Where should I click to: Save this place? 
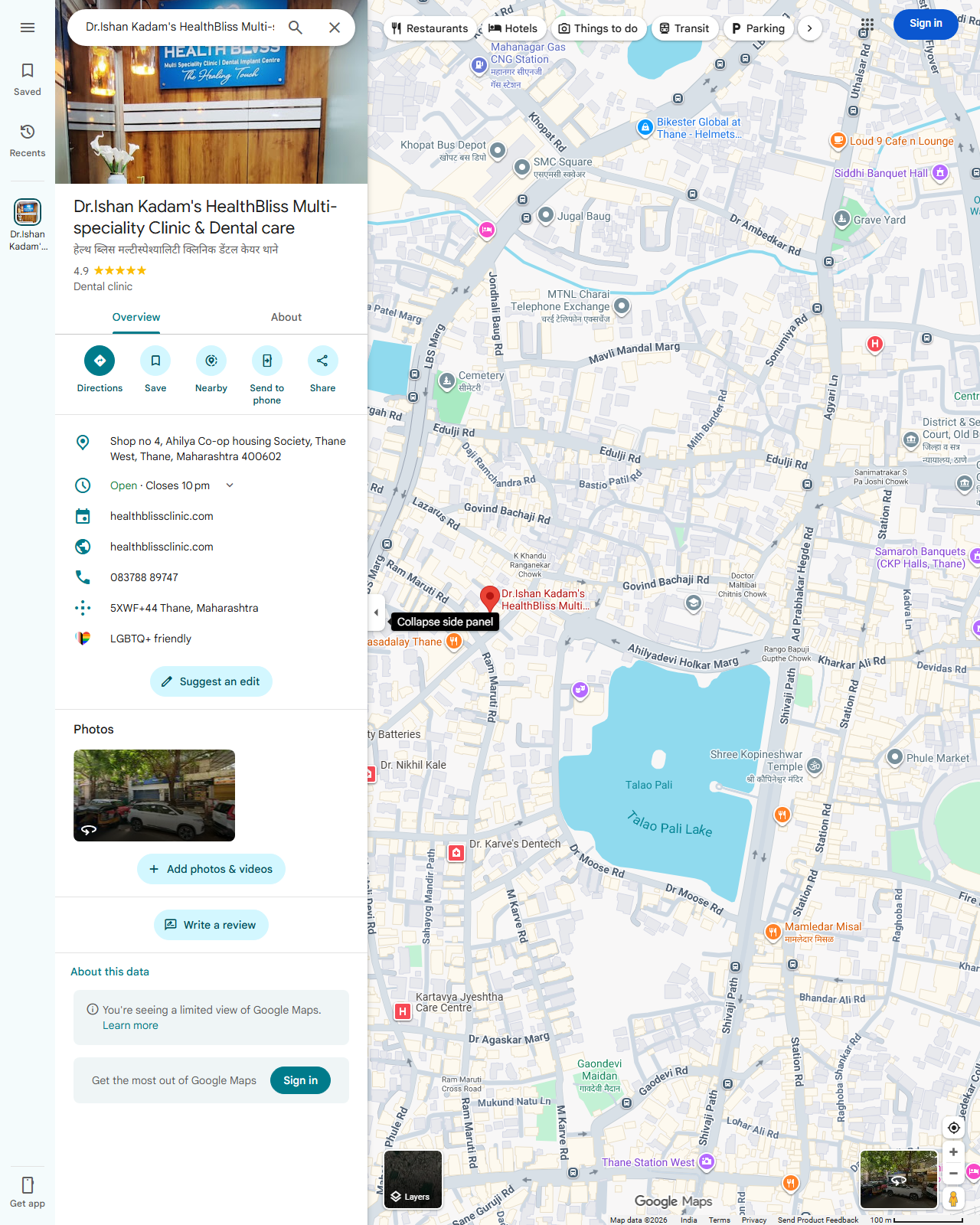pos(155,370)
